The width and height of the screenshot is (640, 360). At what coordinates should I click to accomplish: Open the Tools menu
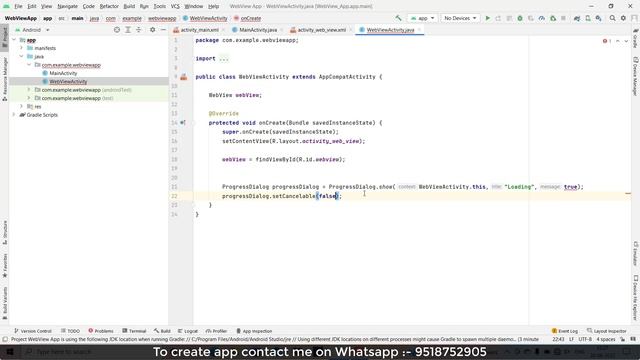coord(160,7)
